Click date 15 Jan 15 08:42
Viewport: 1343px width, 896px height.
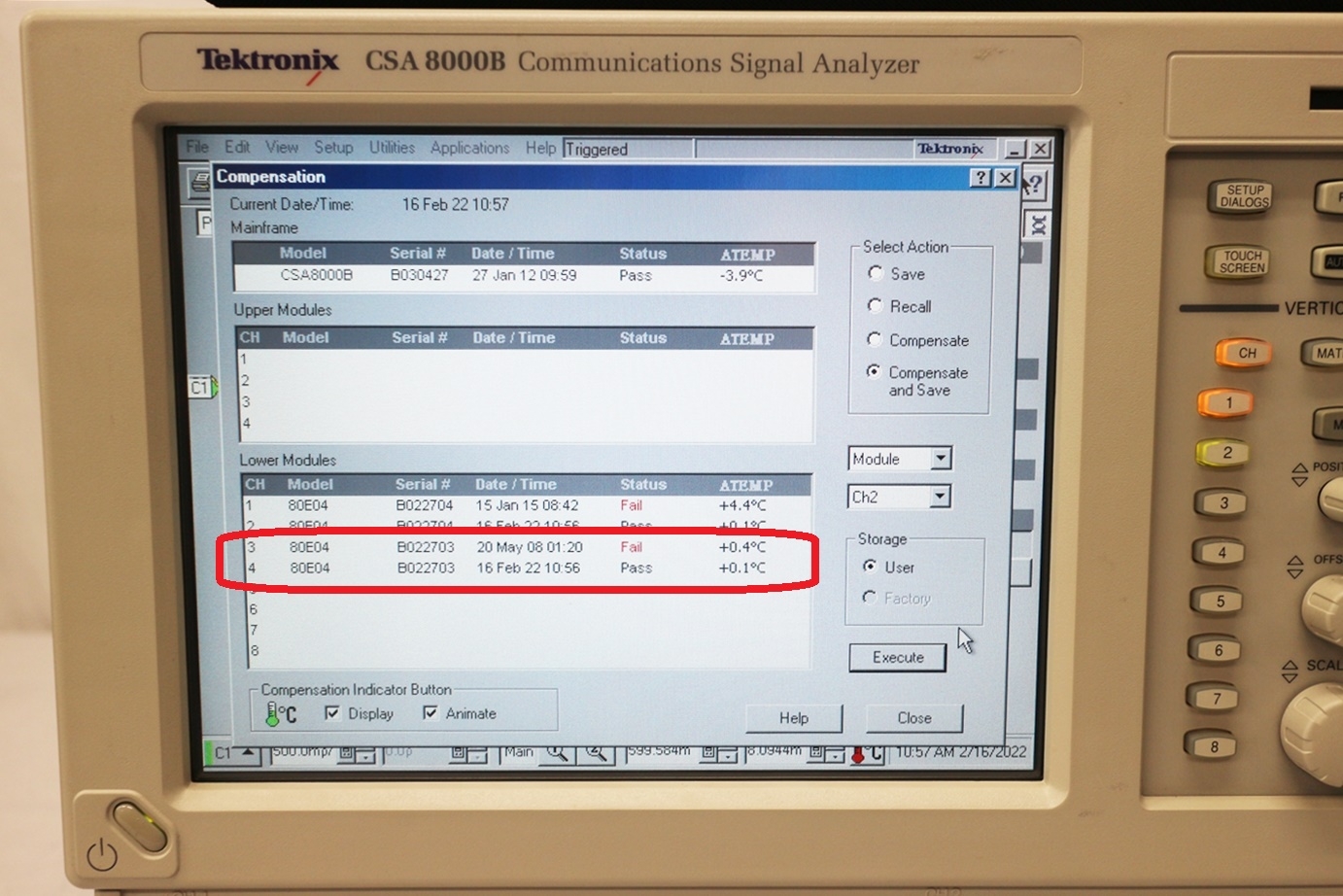527,505
